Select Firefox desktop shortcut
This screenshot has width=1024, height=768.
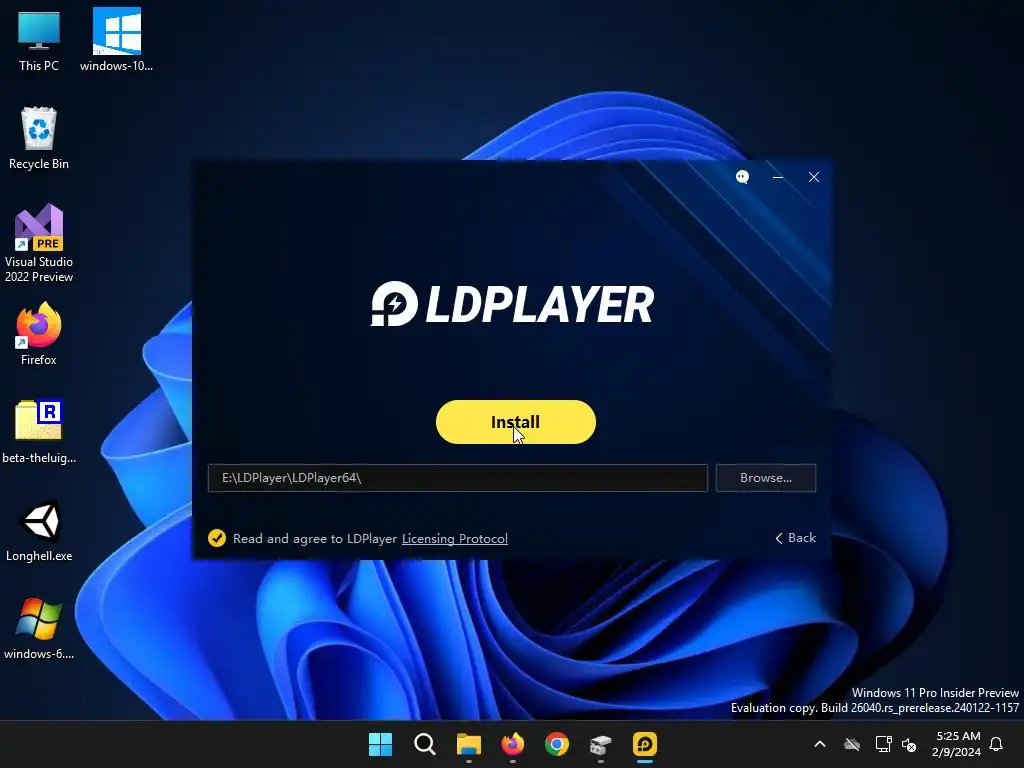click(x=39, y=334)
